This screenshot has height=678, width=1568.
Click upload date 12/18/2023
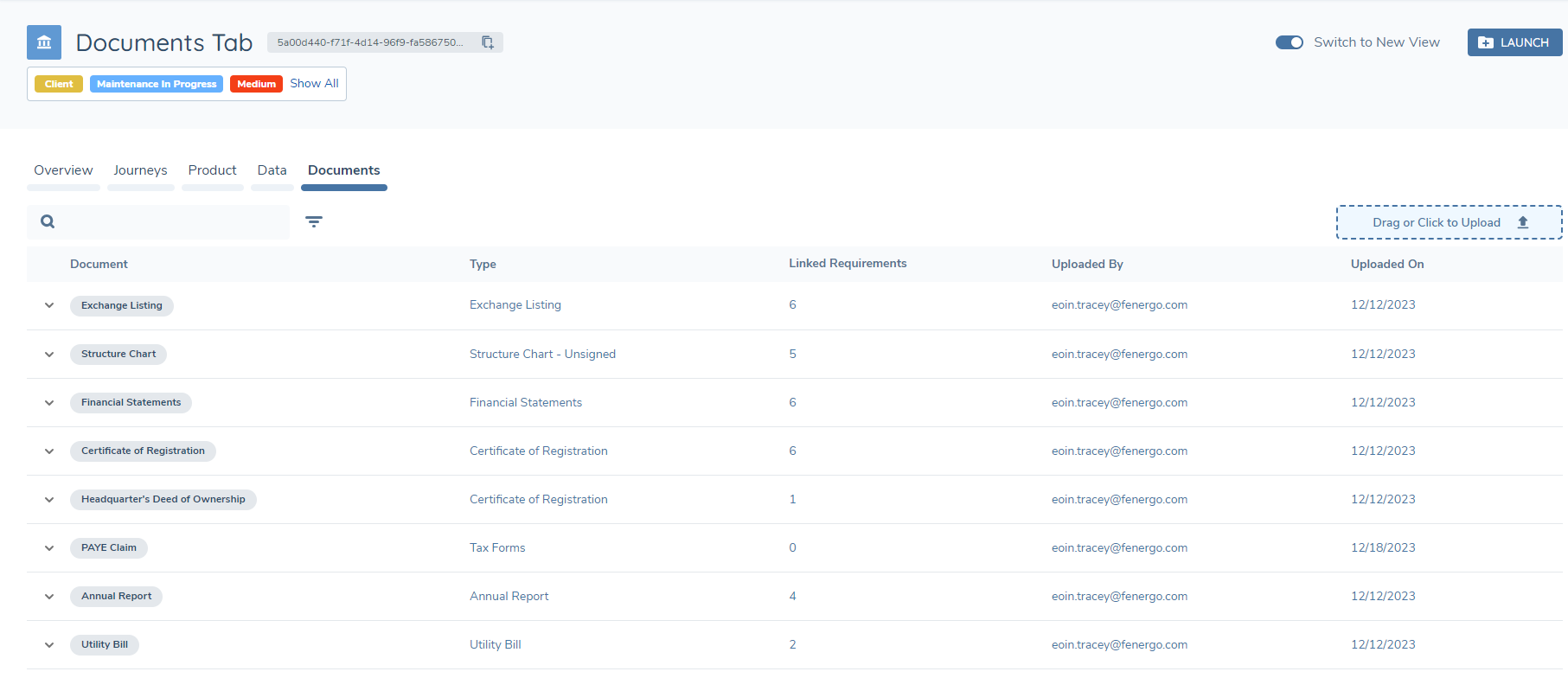click(1383, 547)
